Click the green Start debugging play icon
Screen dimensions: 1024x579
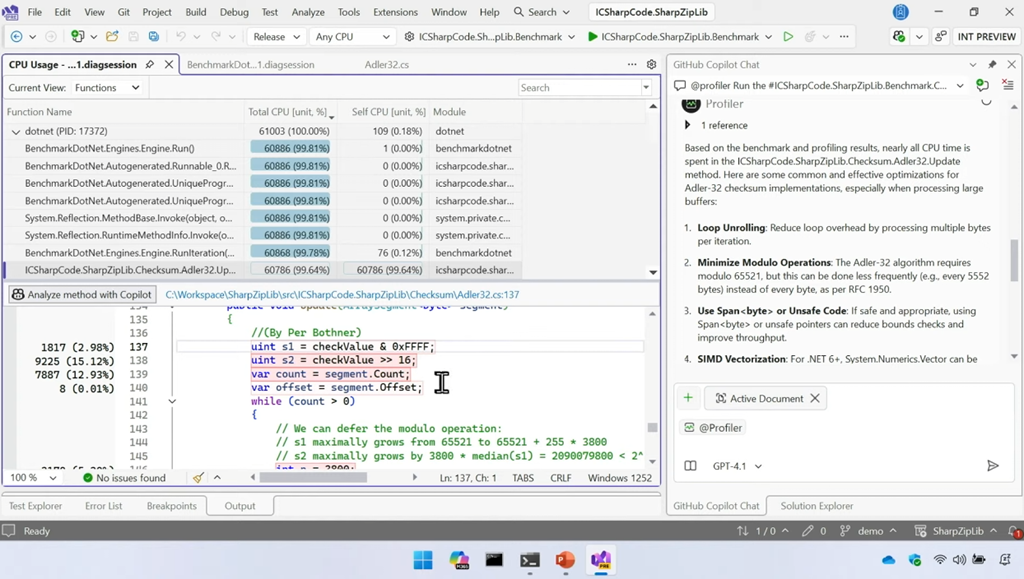click(x=593, y=37)
